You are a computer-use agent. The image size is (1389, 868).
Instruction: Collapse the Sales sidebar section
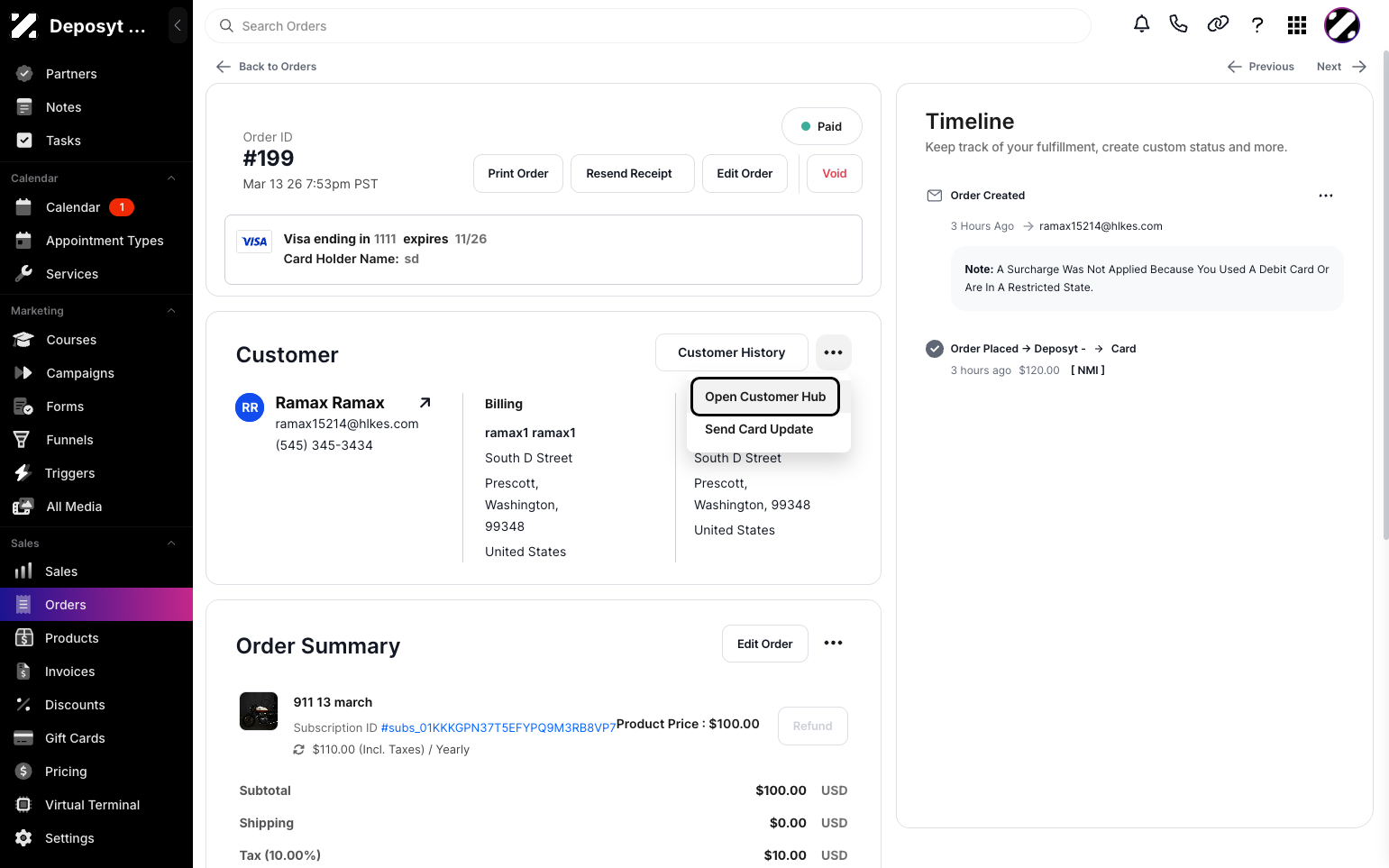tap(171, 544)
